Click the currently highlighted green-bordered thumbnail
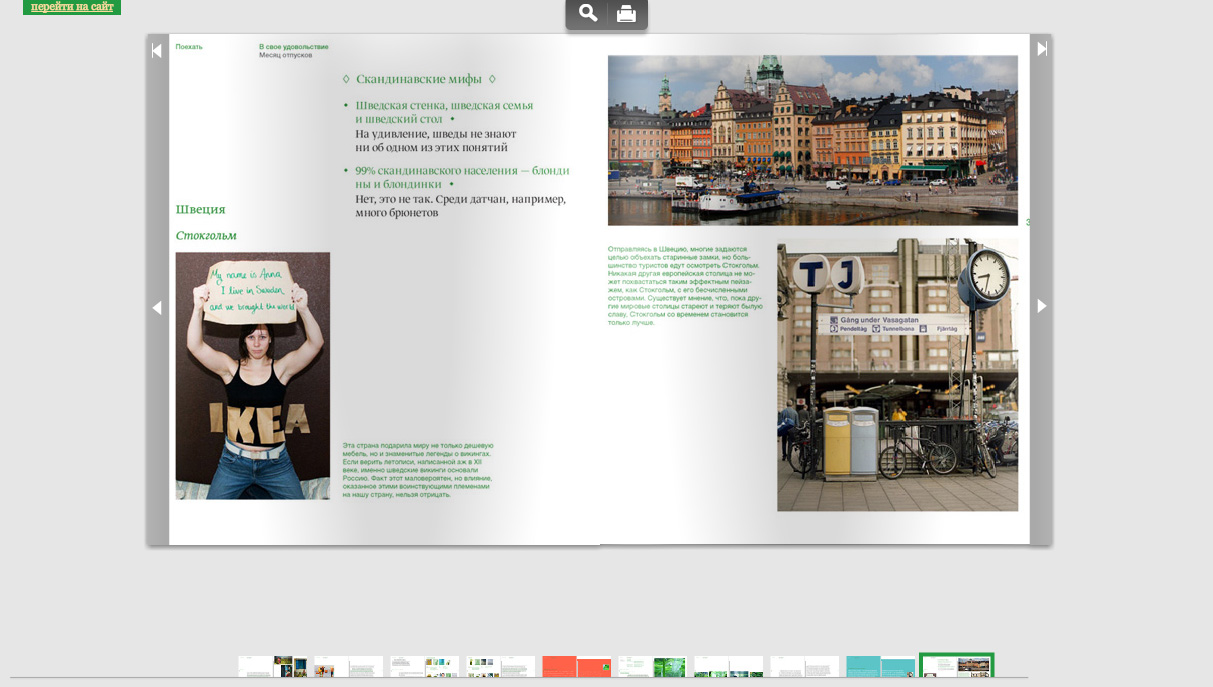Screen dimensions: 1213x687 click(957, 667)
